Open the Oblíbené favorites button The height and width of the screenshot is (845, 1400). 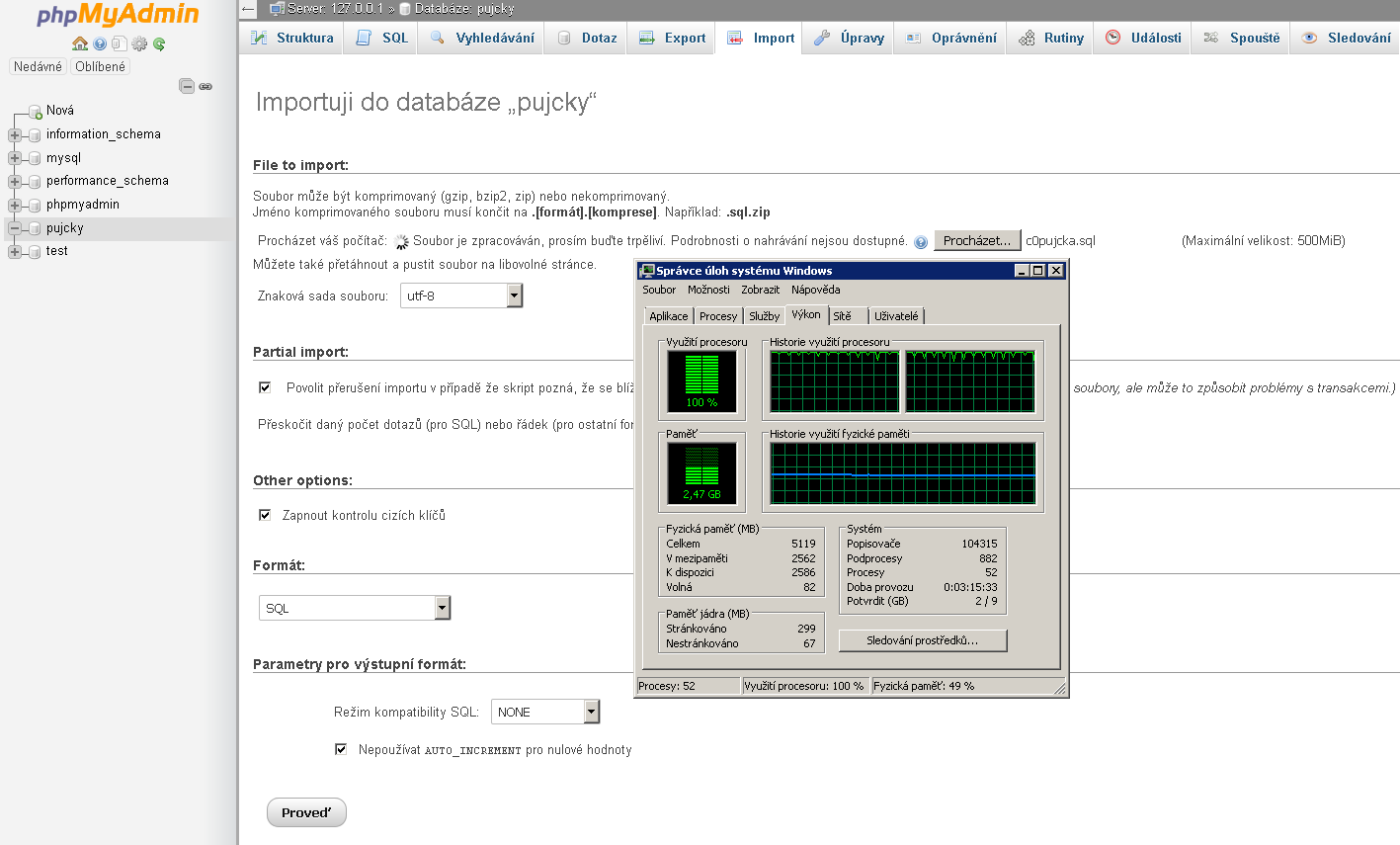coord(101,66)
